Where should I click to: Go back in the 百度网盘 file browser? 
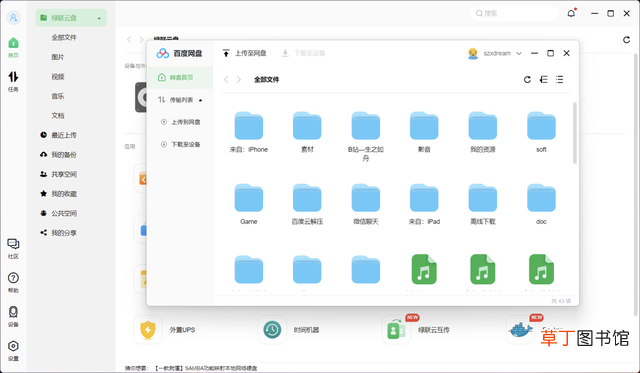[226, 80]
